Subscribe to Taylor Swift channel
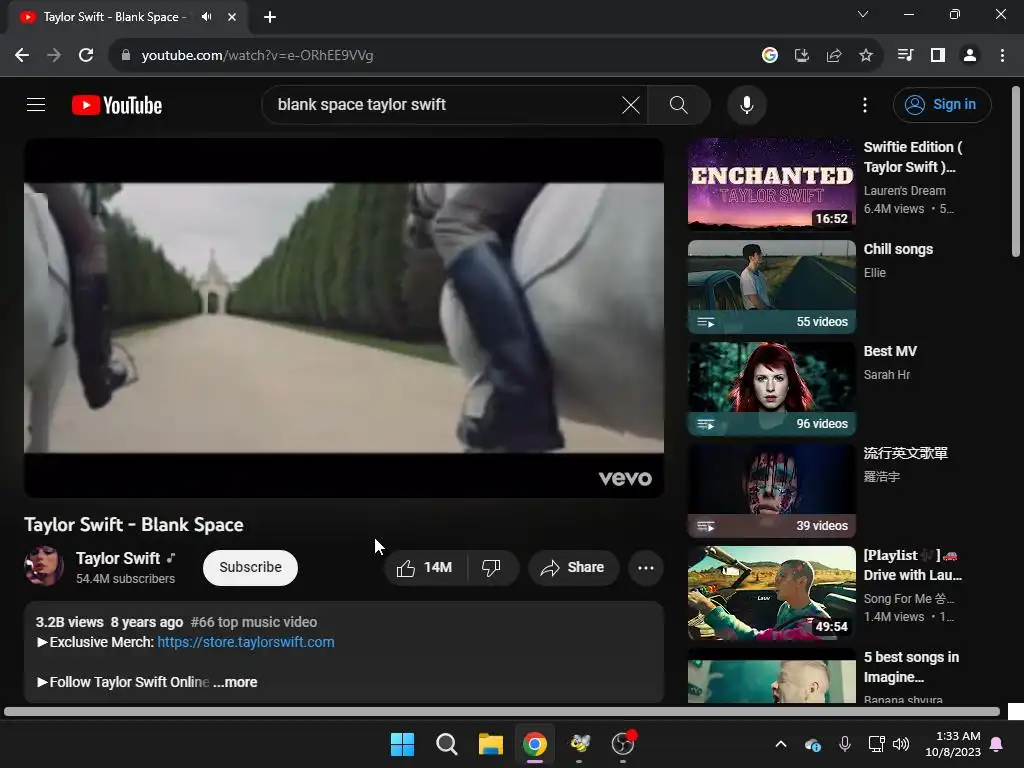This screenshot has width=1024, height=768. pos(250,568)
